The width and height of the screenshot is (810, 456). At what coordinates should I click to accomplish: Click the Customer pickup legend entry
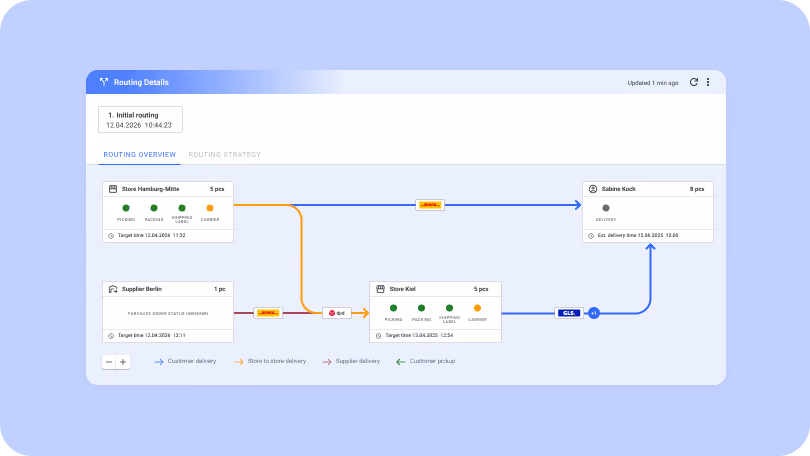[426, 361]
